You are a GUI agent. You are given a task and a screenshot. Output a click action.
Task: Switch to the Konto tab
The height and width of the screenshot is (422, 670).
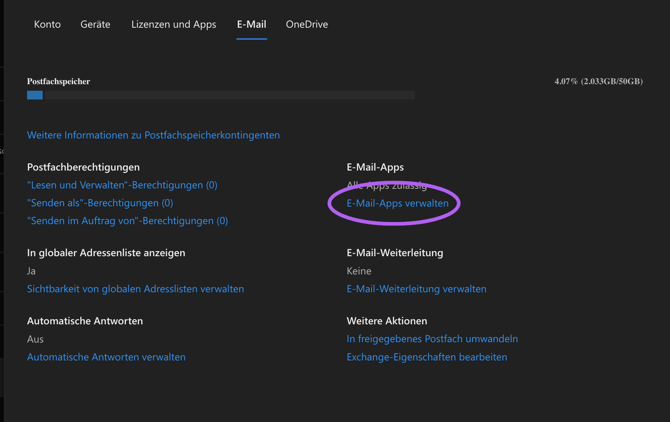click(47, 24)
